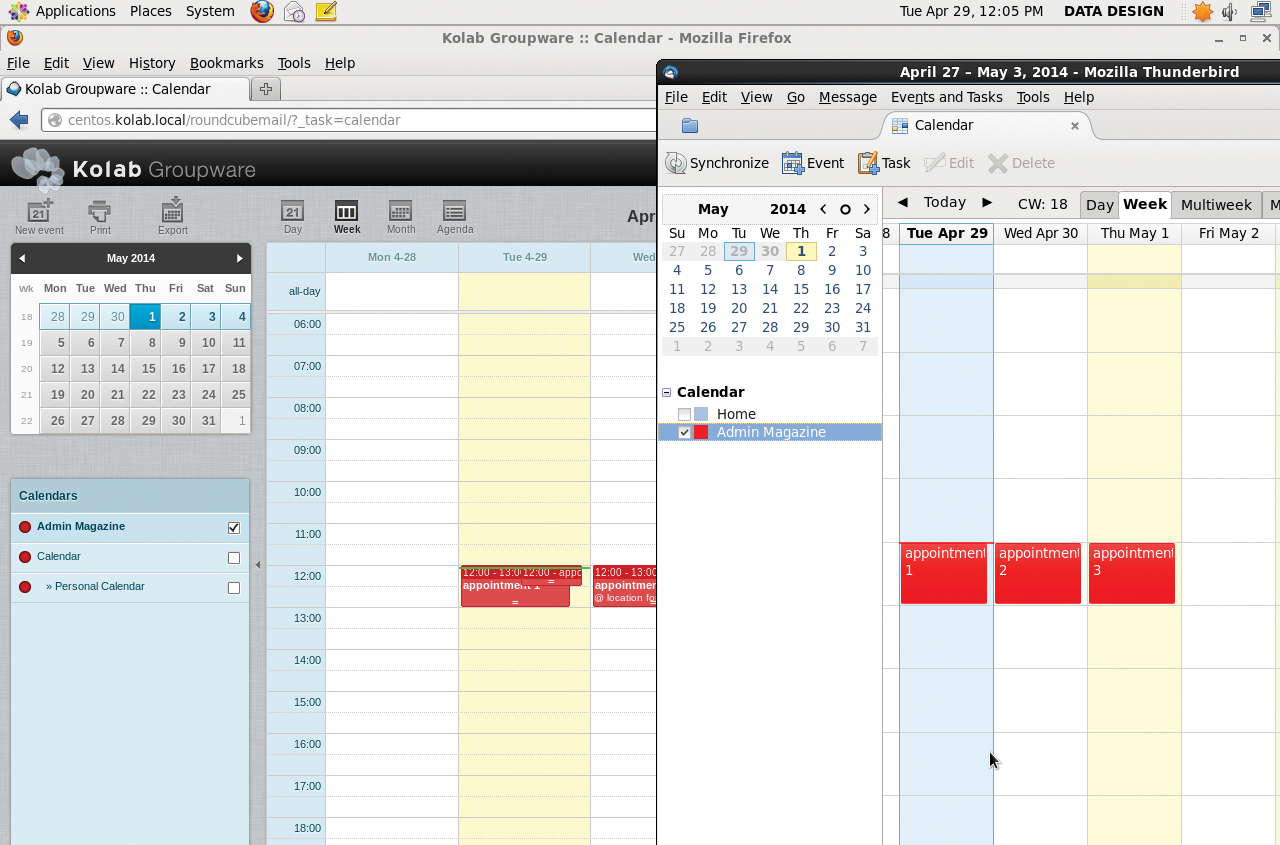The width and height of the screenshot is (1280, 845).
Task: Enable the Personal Calendar checkbox
Action: (x=233, y=587)
